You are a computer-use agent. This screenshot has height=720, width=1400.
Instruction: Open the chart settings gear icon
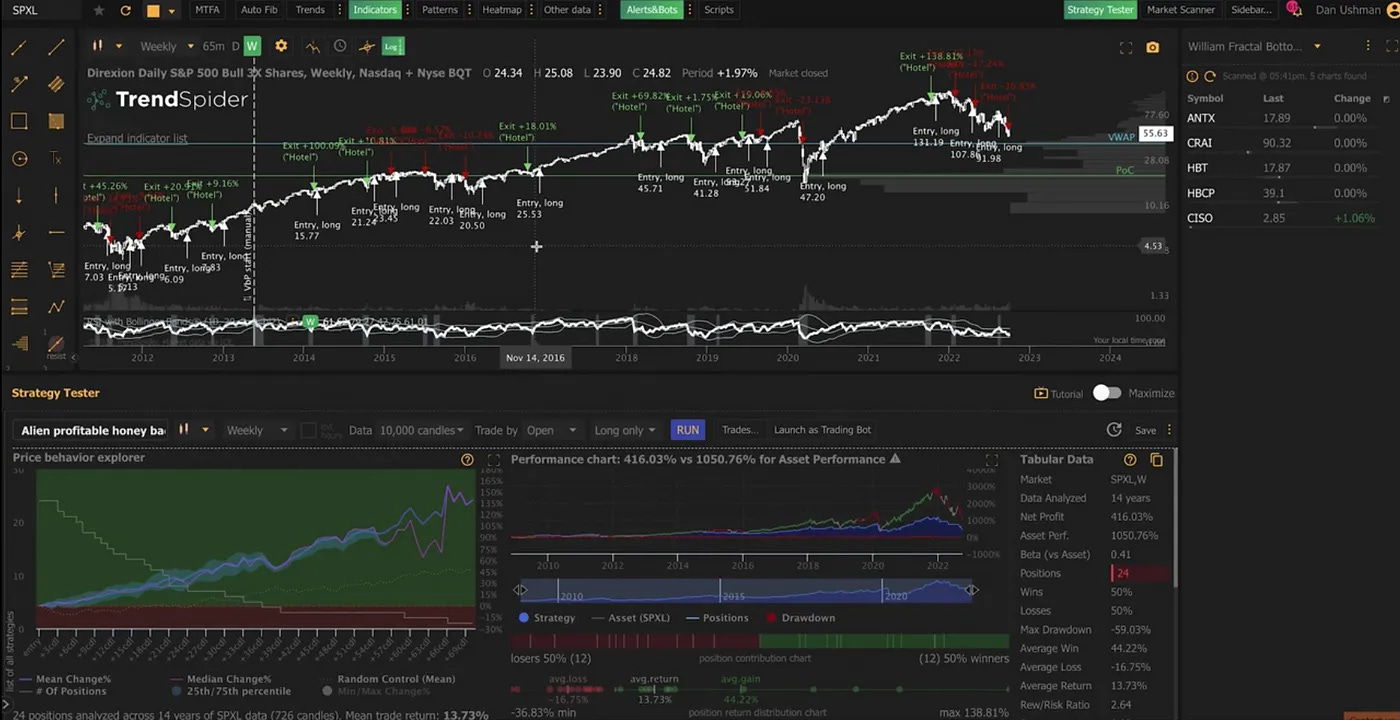pos(281,46)
